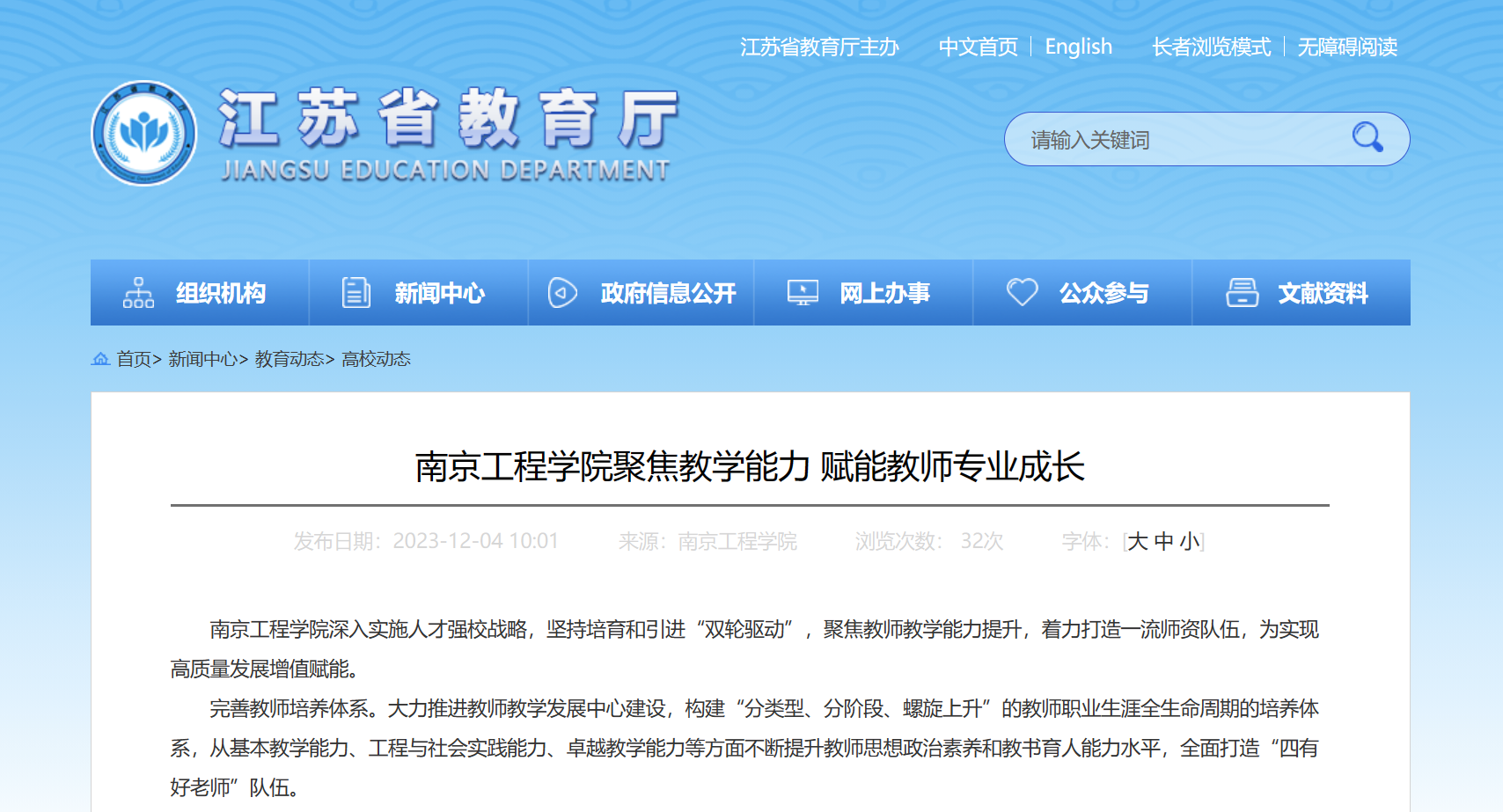Viewport: 1503px width, 812px height.
Task: Open the 文献资料 menu item
Action: [1322, 293]
